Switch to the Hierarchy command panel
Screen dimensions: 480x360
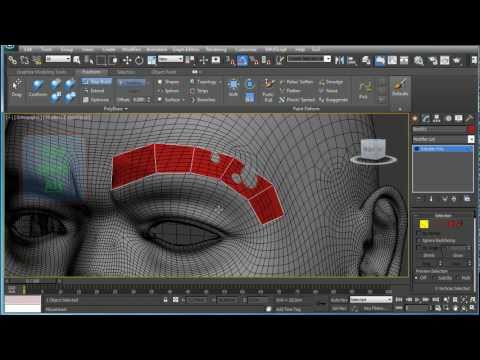click(x=436, y=118)
